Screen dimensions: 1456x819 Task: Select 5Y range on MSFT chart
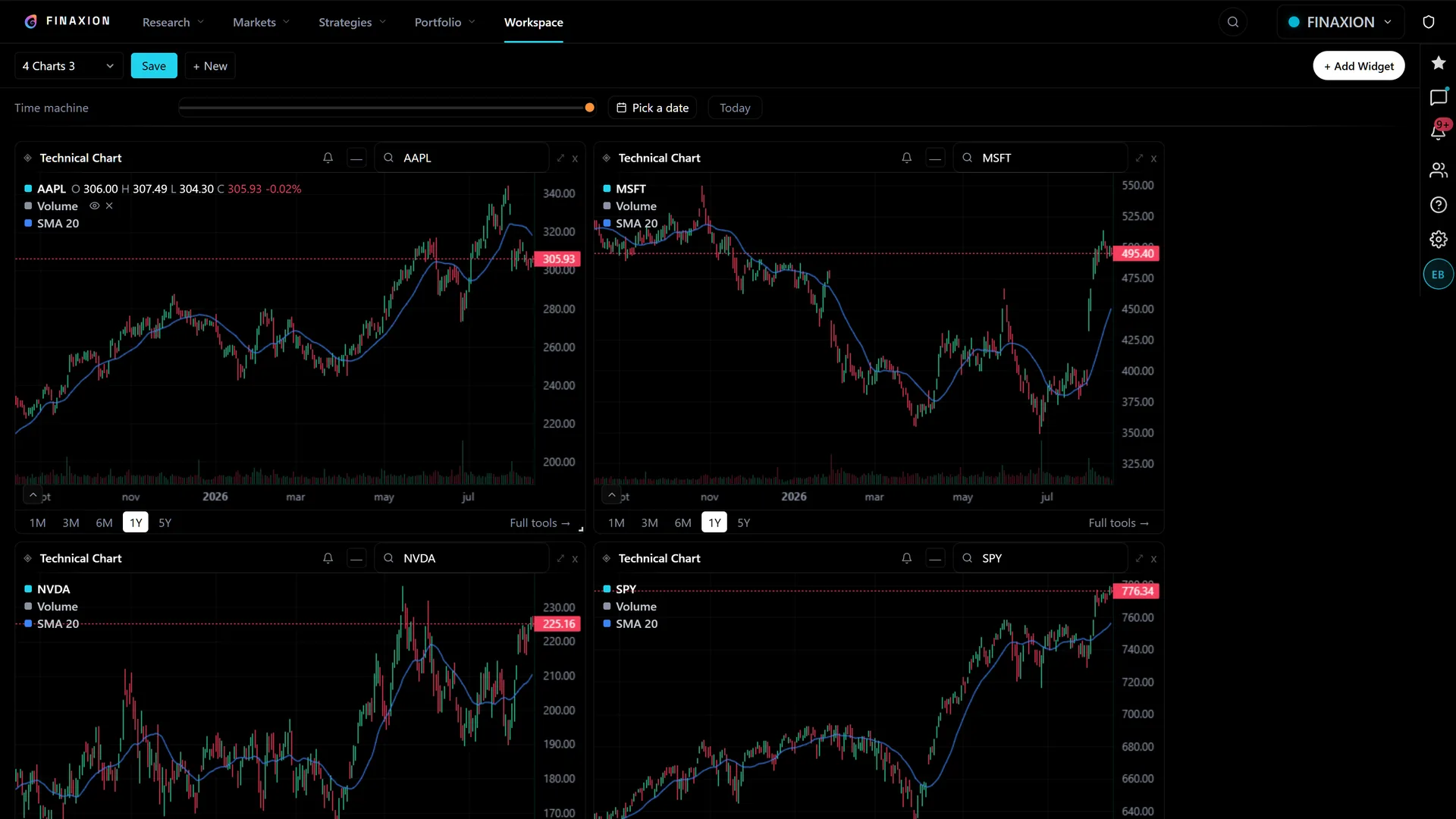point(743,522)
